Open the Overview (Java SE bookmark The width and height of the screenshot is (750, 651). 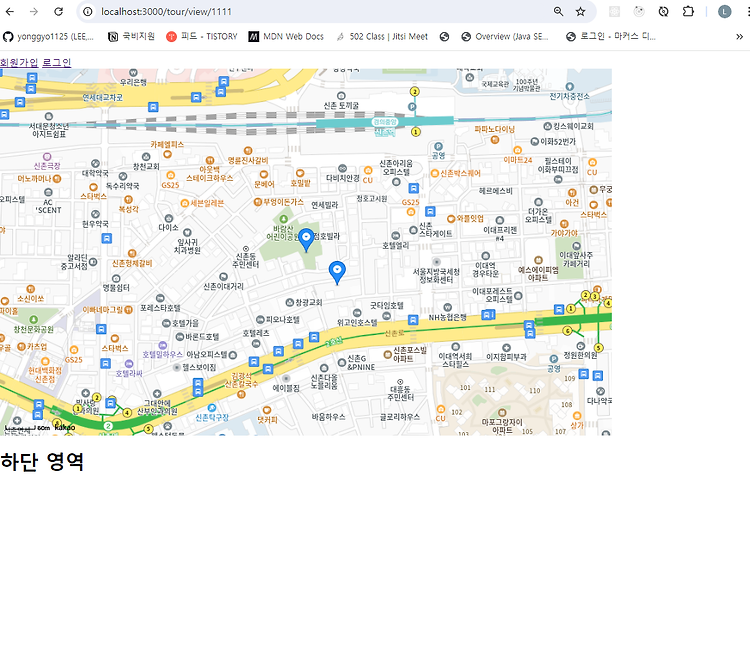[505, 37]
